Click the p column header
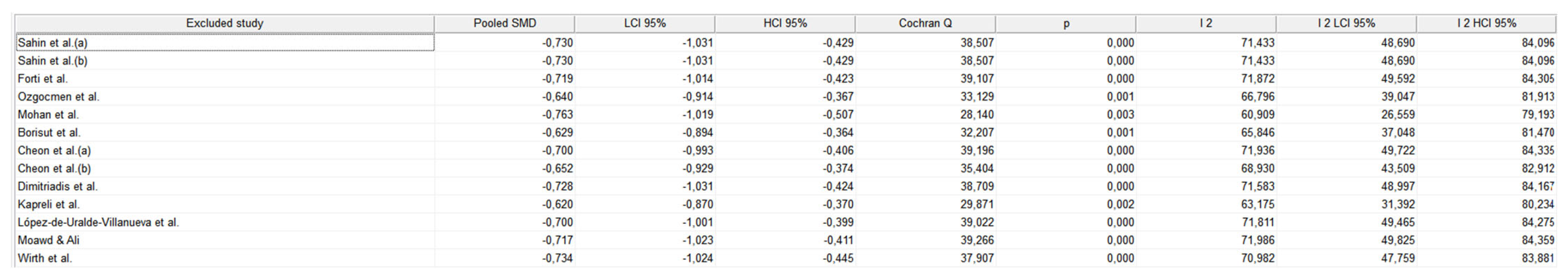 pos(1066,23)
